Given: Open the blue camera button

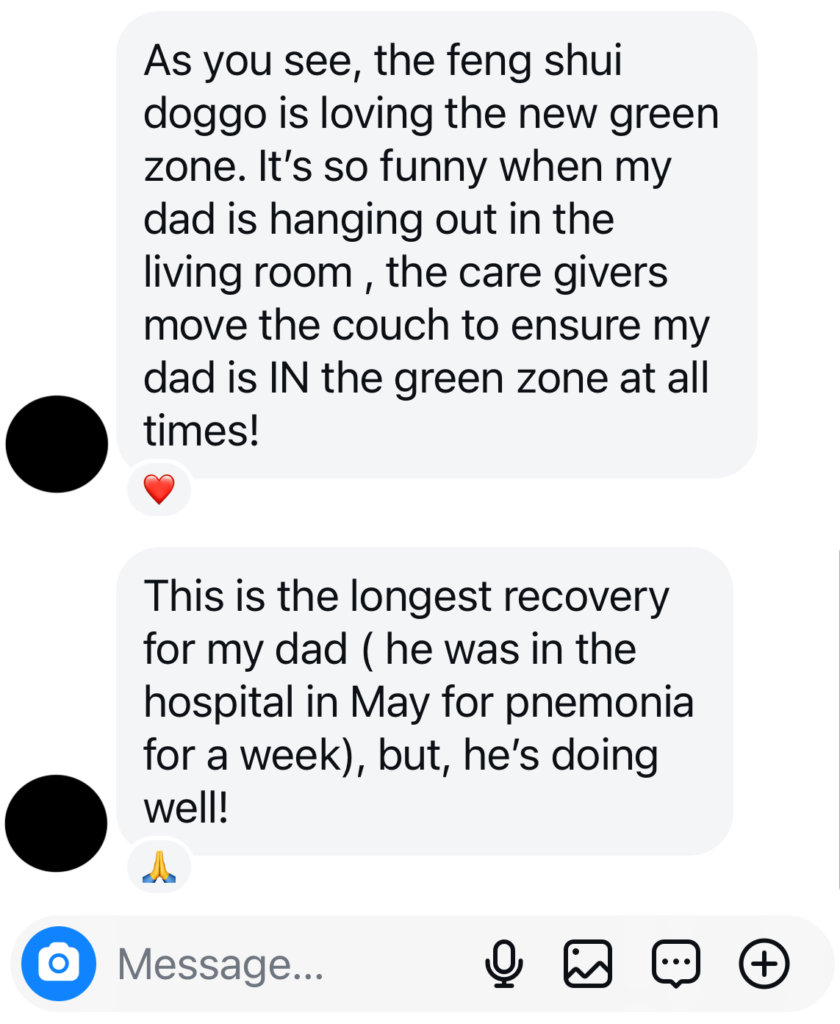Looking at the screenshot, I should pos(59,963).
